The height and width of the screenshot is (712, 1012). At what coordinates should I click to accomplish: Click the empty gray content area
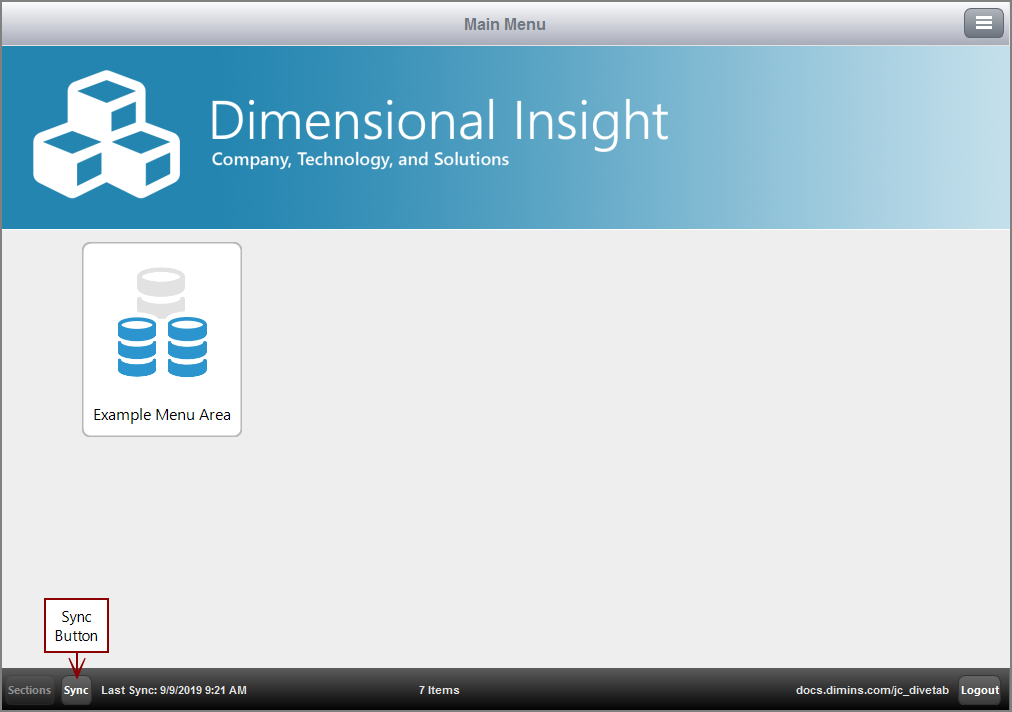pos(600,450)
